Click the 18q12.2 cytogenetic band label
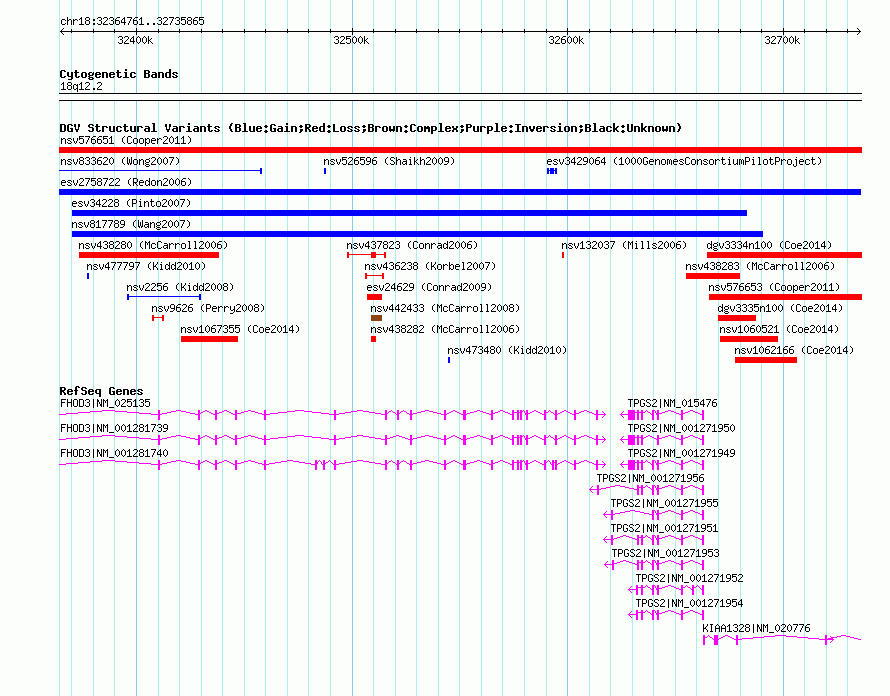890x696 pixels. [x=81, y=87]
